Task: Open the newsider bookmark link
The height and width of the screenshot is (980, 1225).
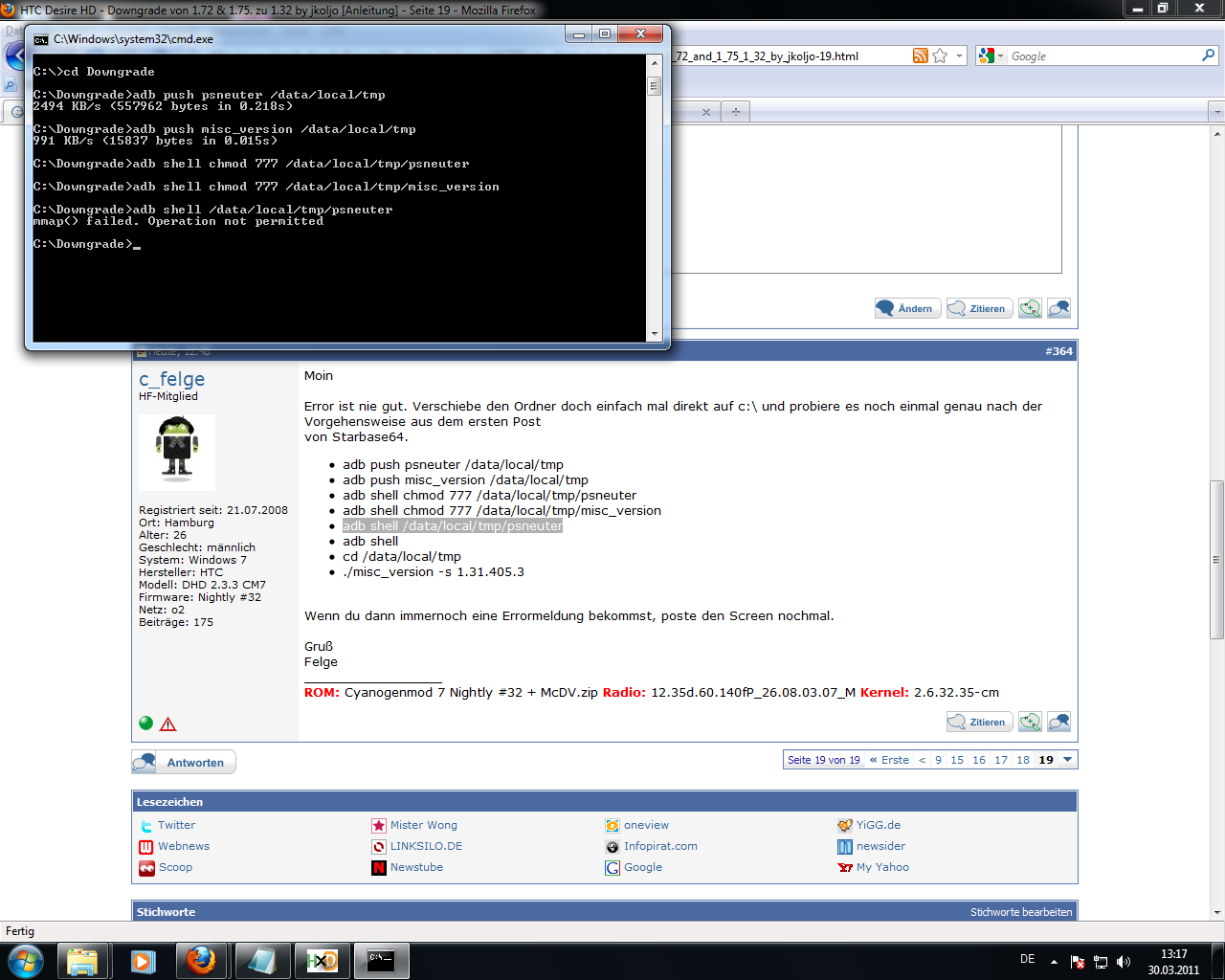Action: (x=880, y=846)
